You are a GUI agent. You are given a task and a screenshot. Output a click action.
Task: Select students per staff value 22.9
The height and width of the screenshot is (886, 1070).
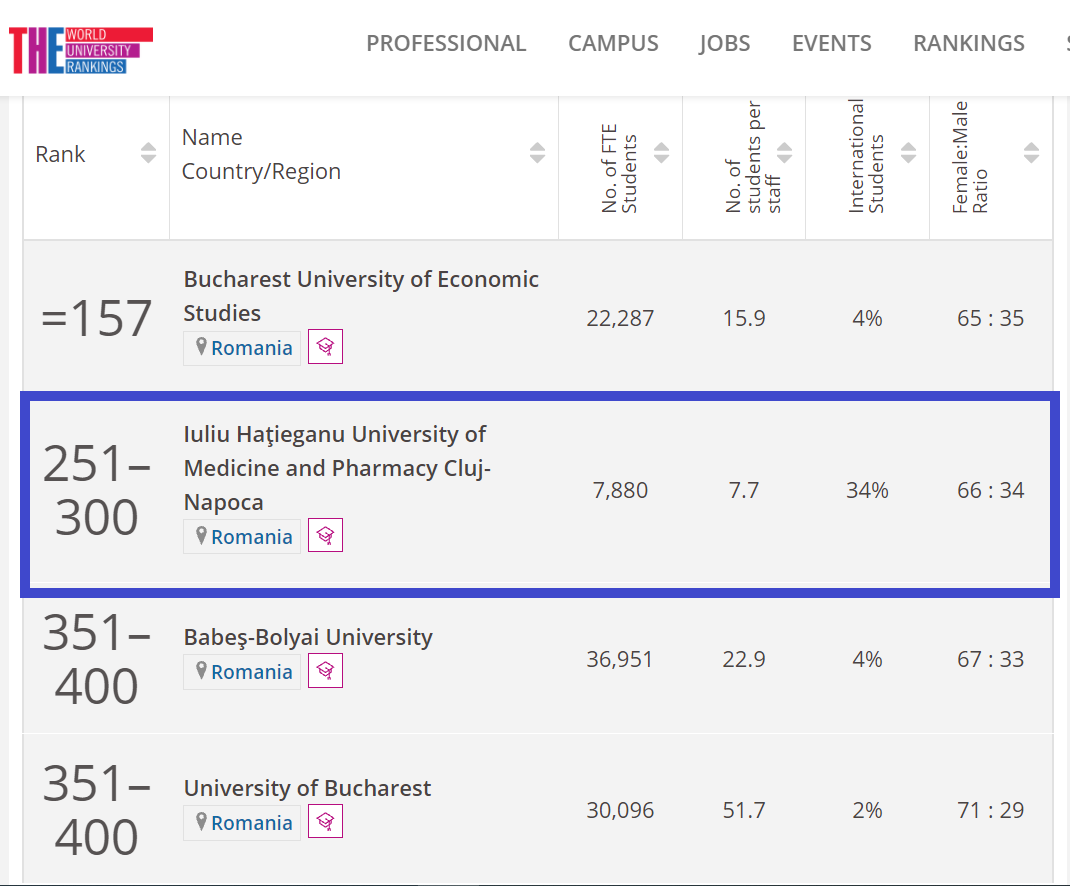click(744, 659)
